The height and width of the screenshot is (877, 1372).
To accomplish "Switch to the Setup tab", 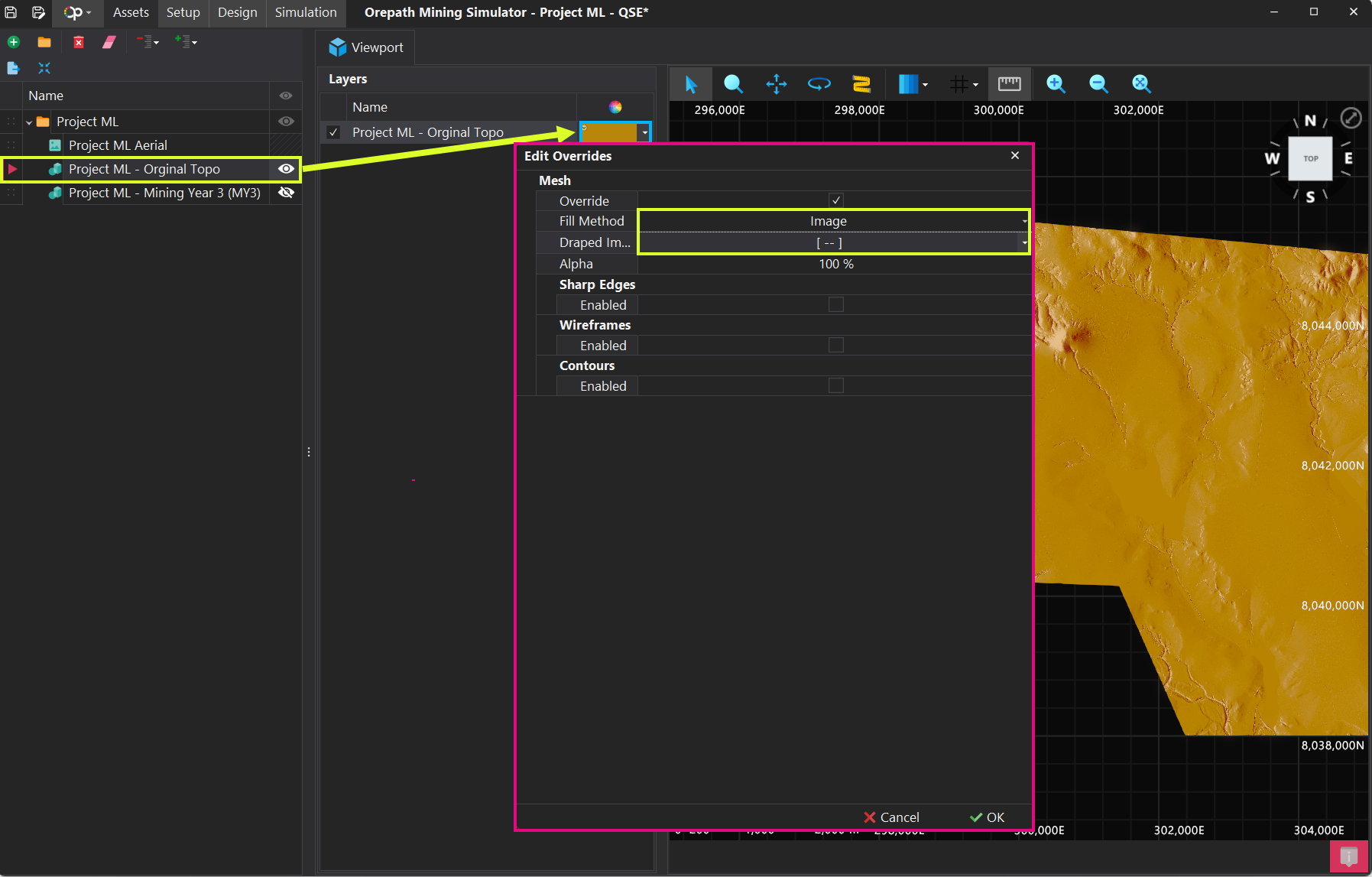I will click(183, 12).
